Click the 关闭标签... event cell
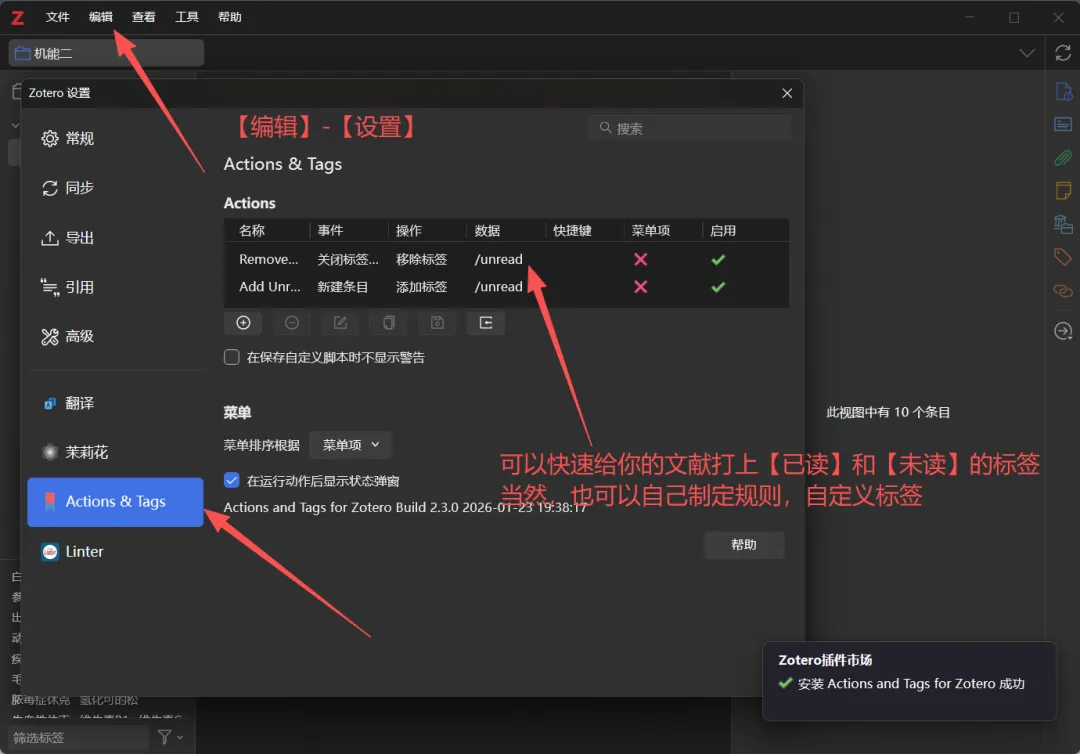 348,260
